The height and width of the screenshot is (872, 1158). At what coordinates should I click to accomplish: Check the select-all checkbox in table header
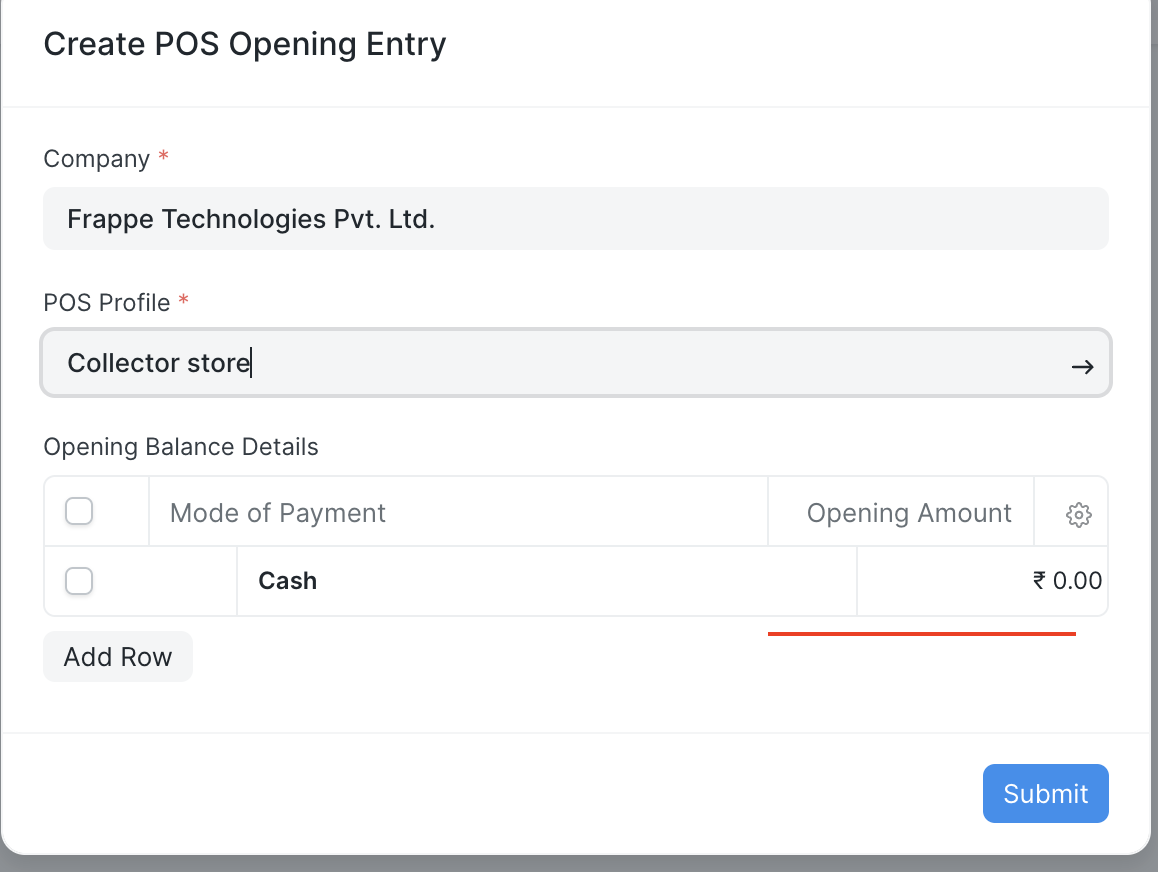[79, 510]
